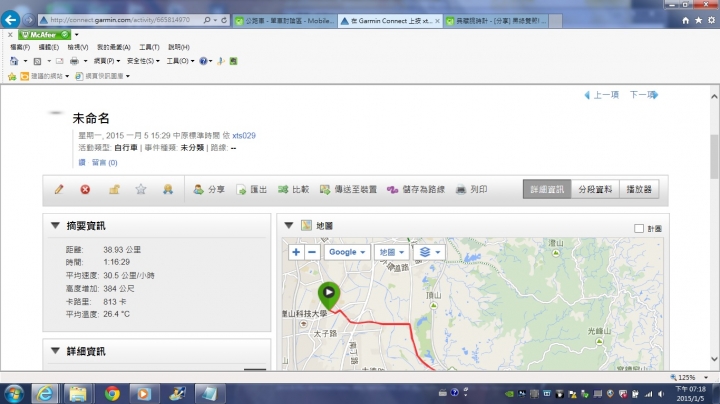Image resolution: width=720 pixels, height=404 pixels.
Task: Open the 編輯(E) menu
Action: [49, 47]
